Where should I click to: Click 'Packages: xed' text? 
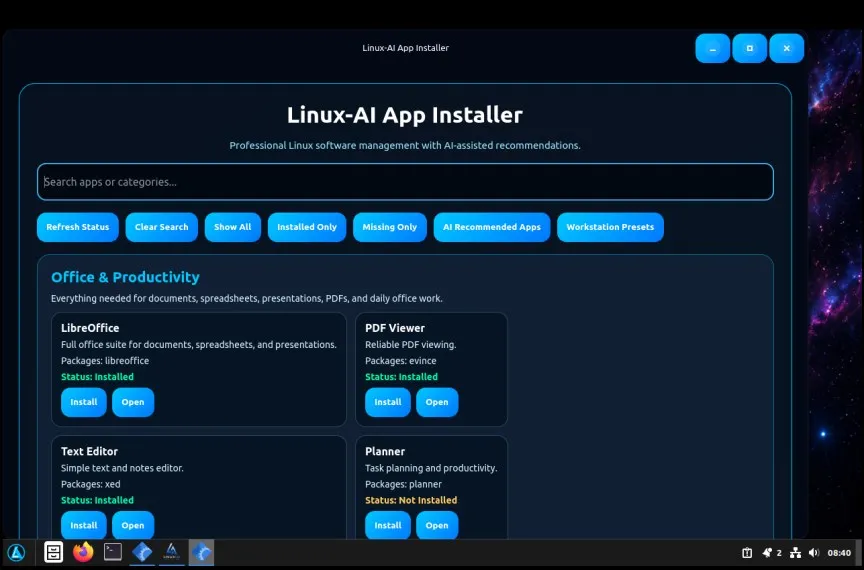click(90, 485)
